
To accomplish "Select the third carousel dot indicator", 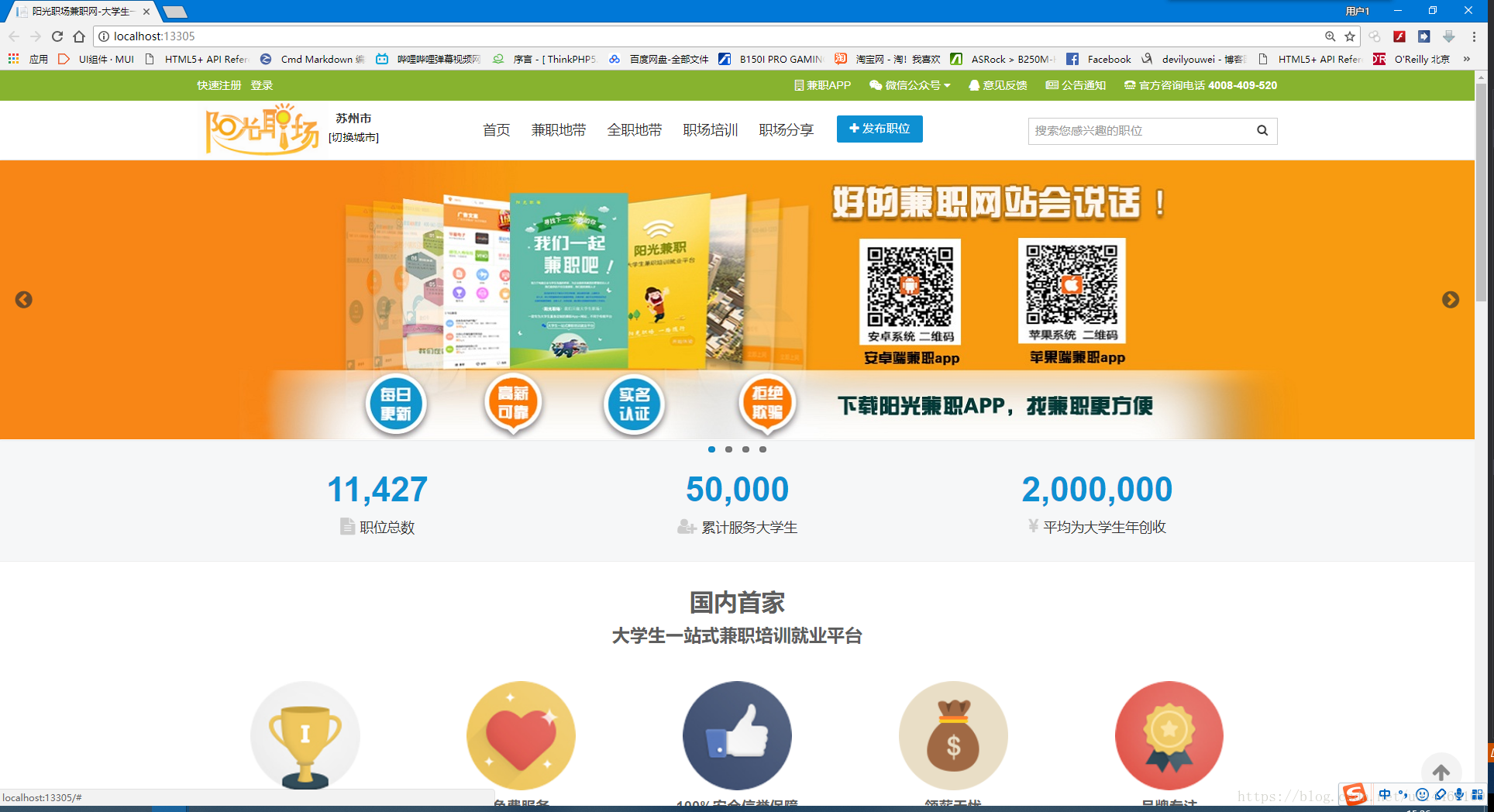I will (745, 449).
